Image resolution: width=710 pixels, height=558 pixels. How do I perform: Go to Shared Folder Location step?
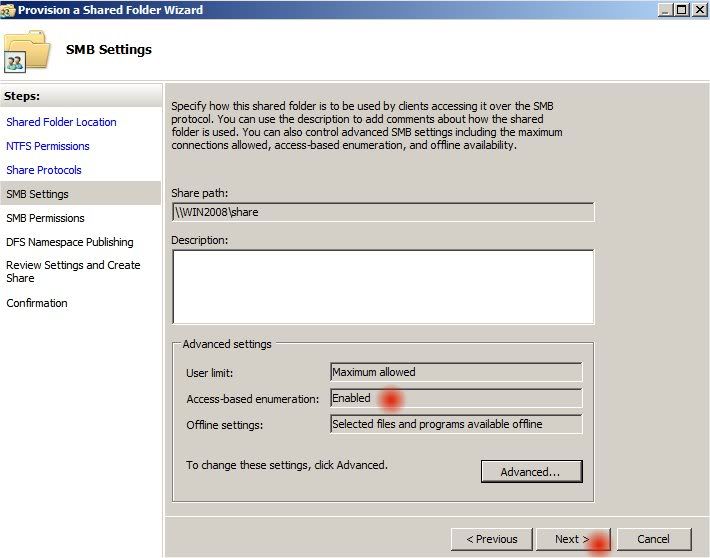pyautogui.click(x=61, y=122)
